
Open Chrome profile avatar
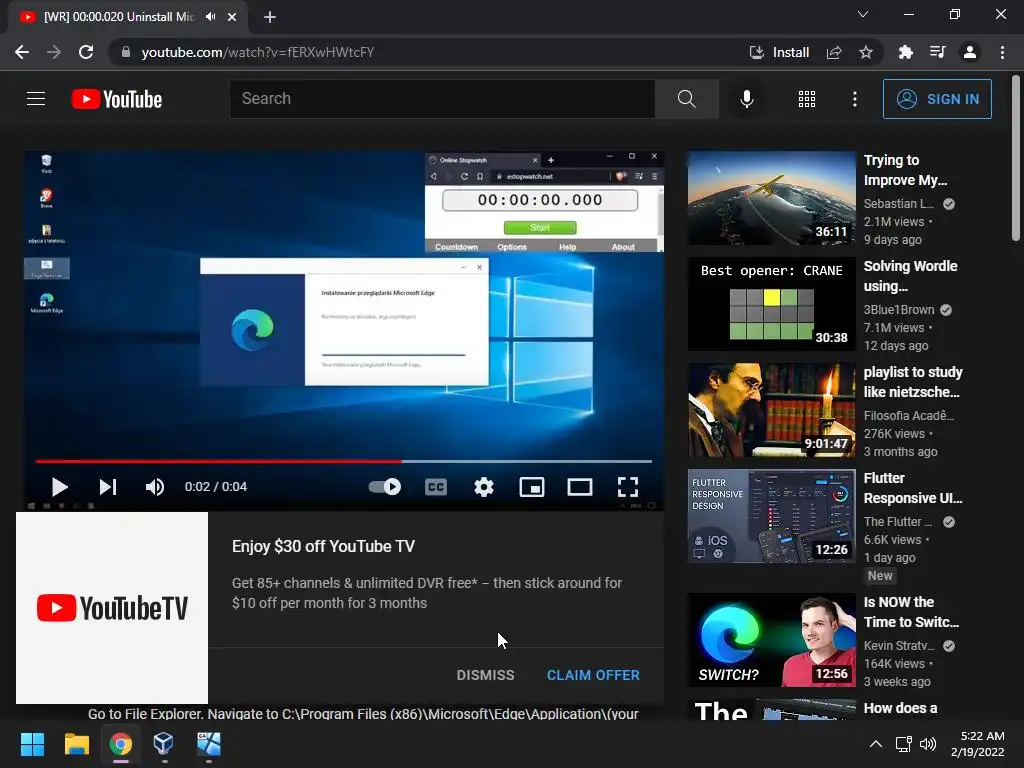click(x=970, y=52)
